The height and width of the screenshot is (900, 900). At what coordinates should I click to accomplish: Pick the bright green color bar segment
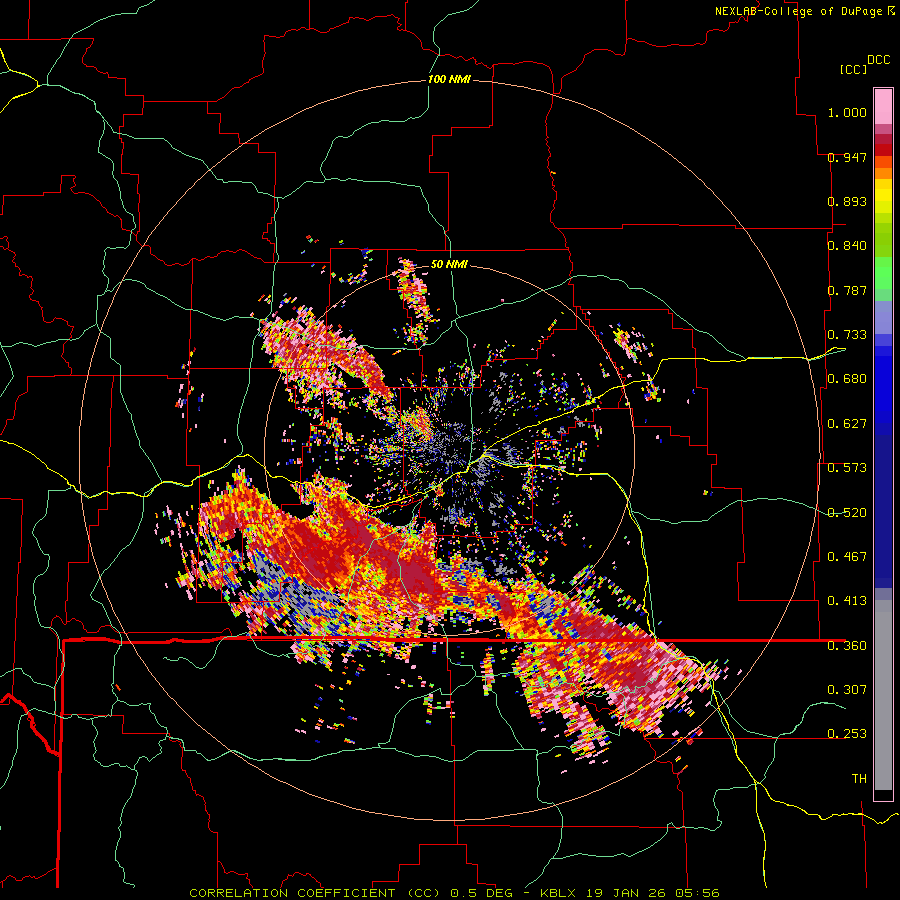[883, 273]
